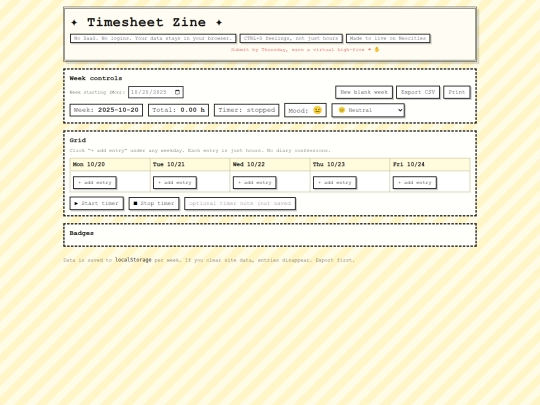Stop the timer
This screenshot has width=540, height=405.
click(154, 203)
